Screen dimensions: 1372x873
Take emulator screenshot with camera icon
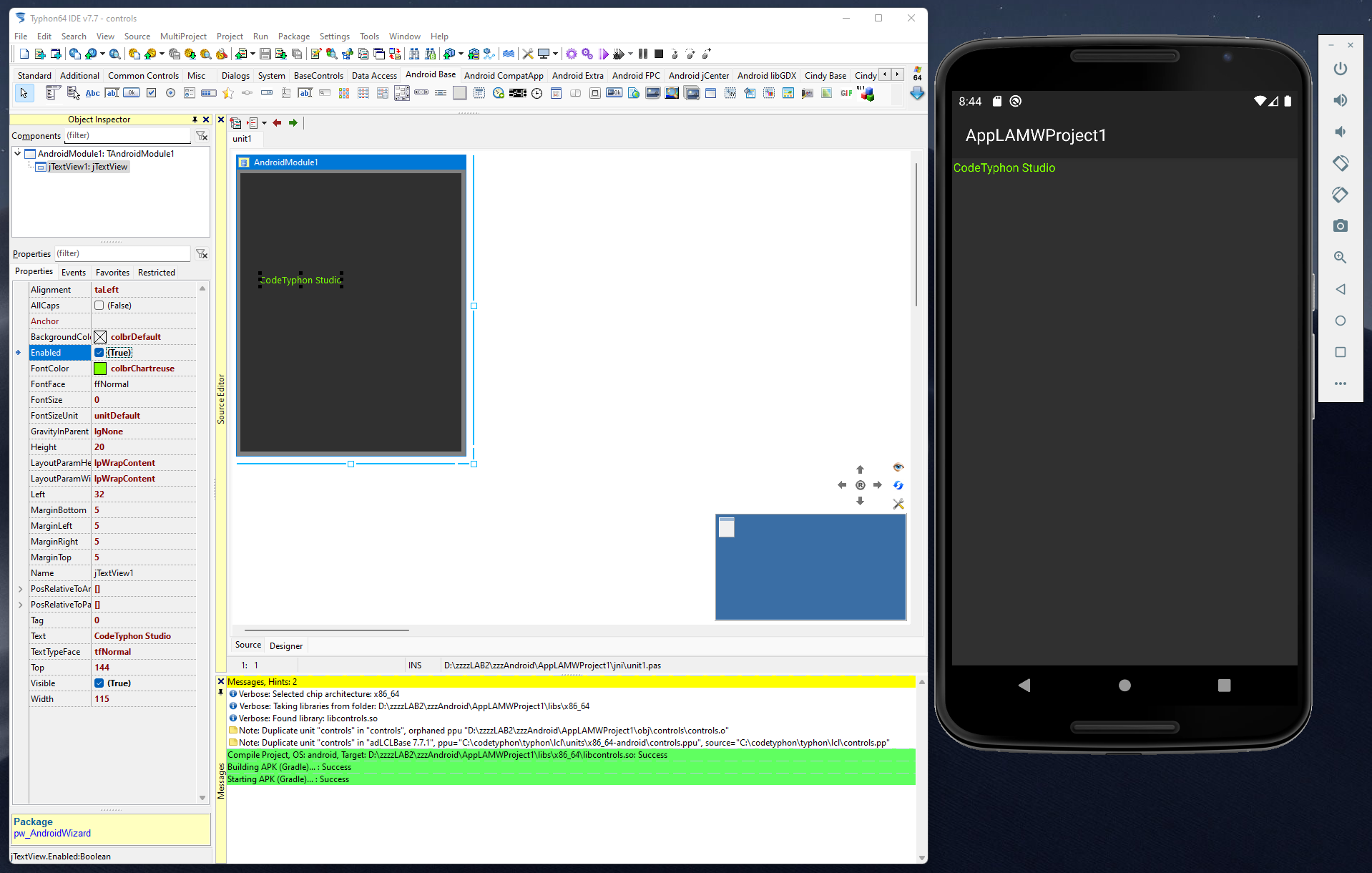tap(1341, 226)
